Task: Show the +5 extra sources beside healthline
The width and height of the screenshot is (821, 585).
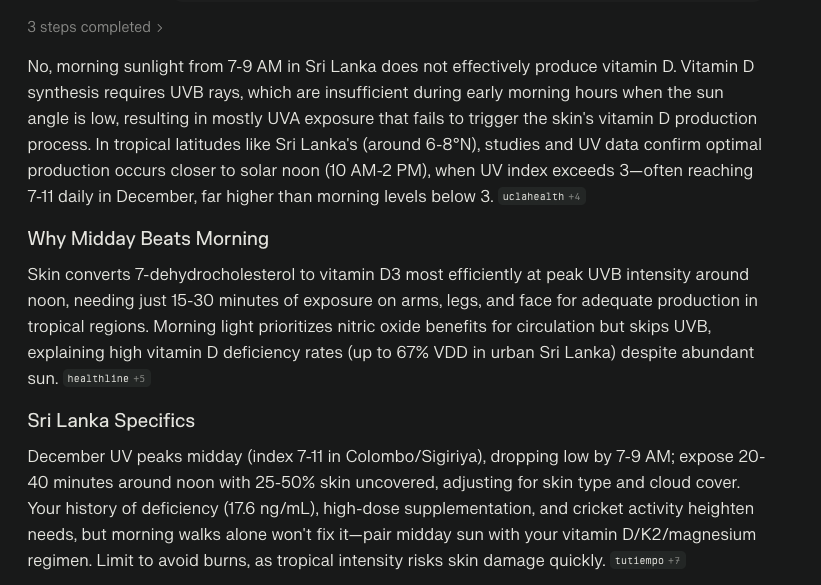Action: tap(139, 379)
